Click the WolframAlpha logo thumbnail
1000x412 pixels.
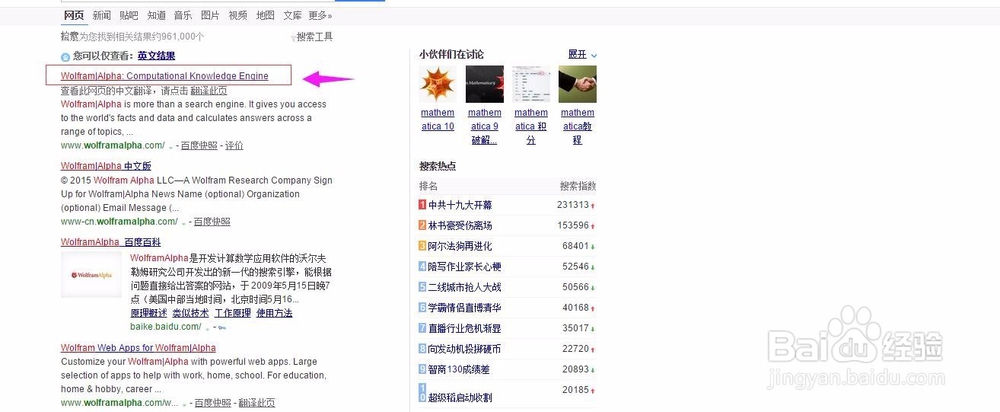91,275
